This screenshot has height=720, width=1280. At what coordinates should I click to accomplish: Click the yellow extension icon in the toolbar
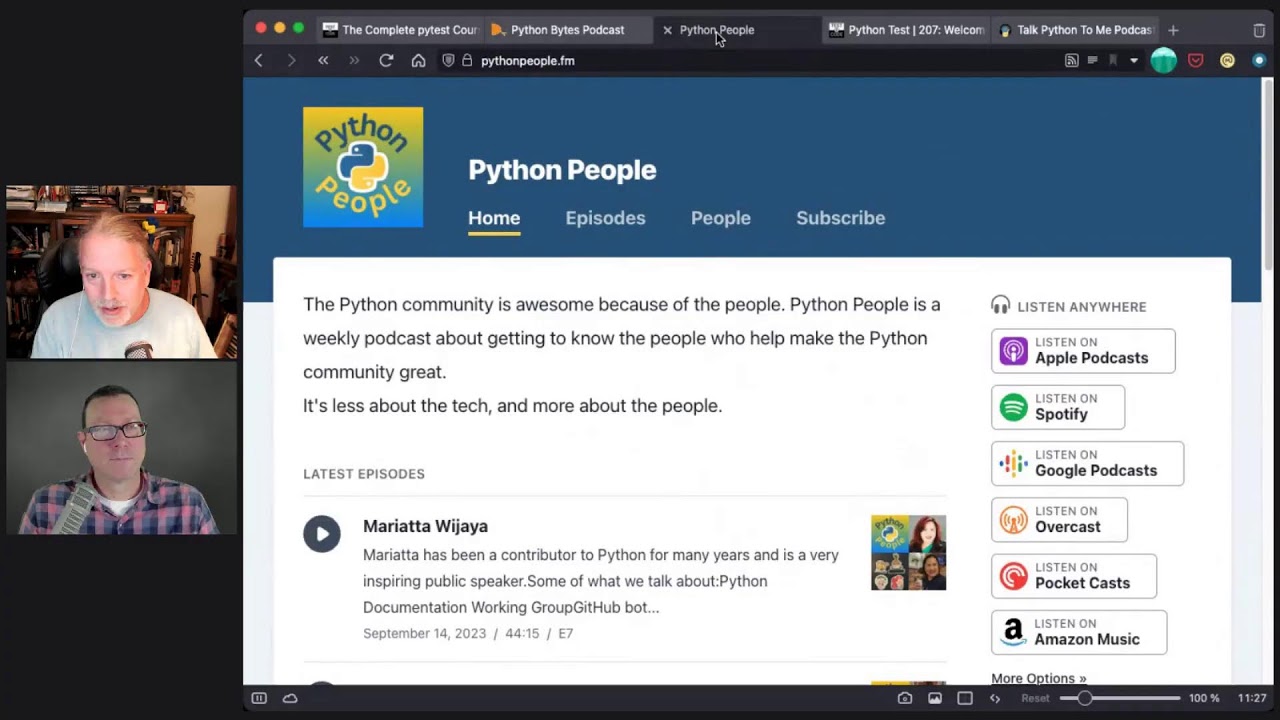click(x=1227, y=61)
